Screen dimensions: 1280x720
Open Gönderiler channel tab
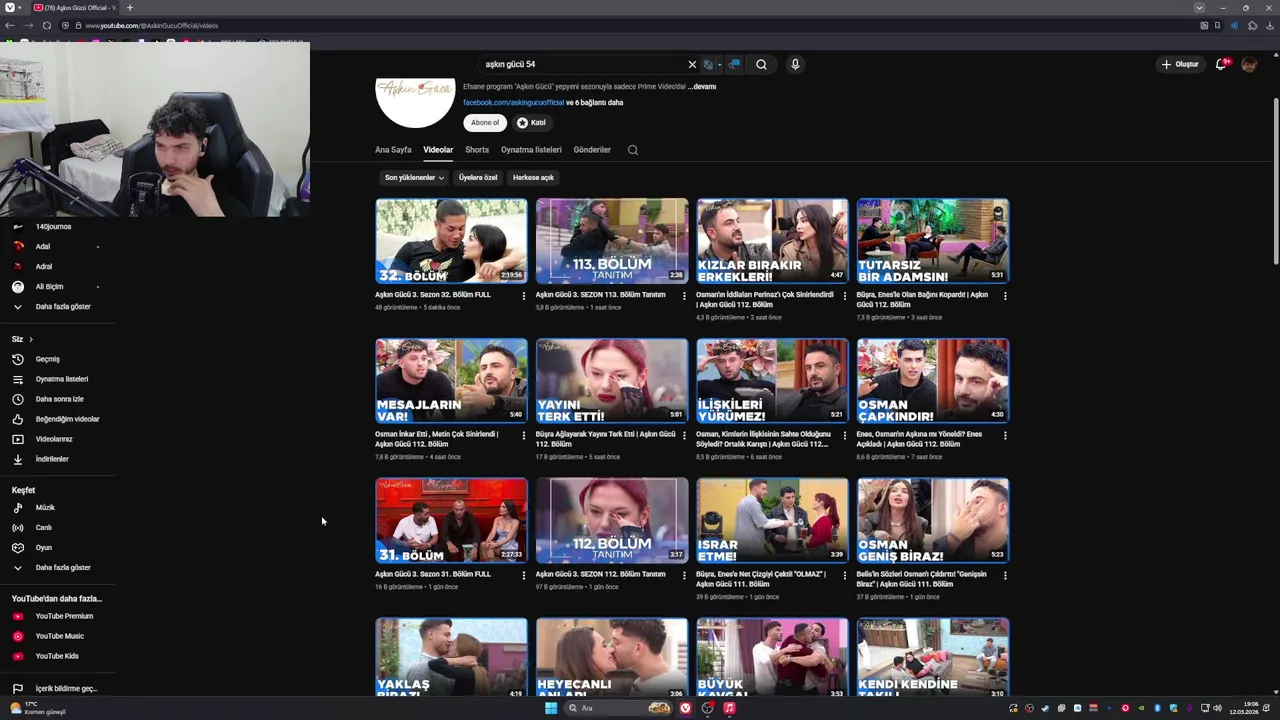[592, 150]
